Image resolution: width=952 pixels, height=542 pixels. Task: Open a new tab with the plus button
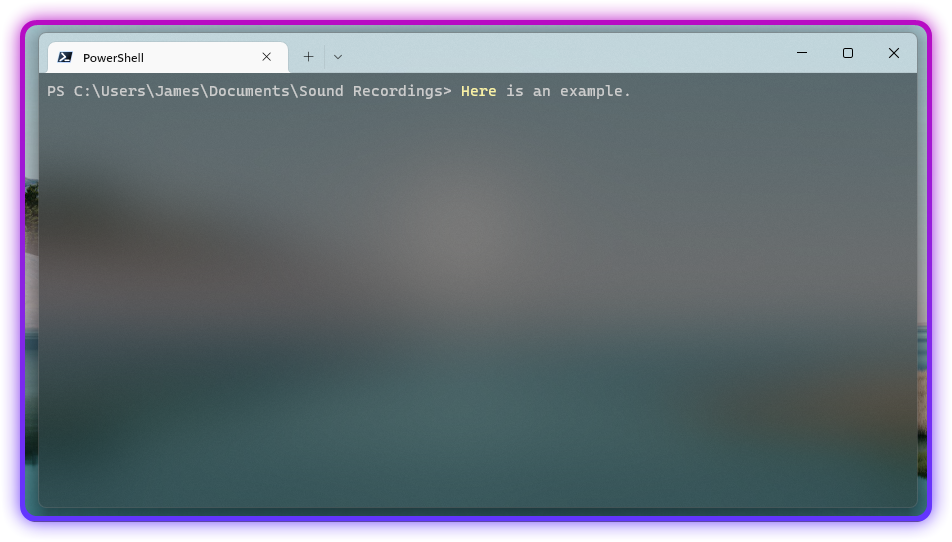(308, 57)
